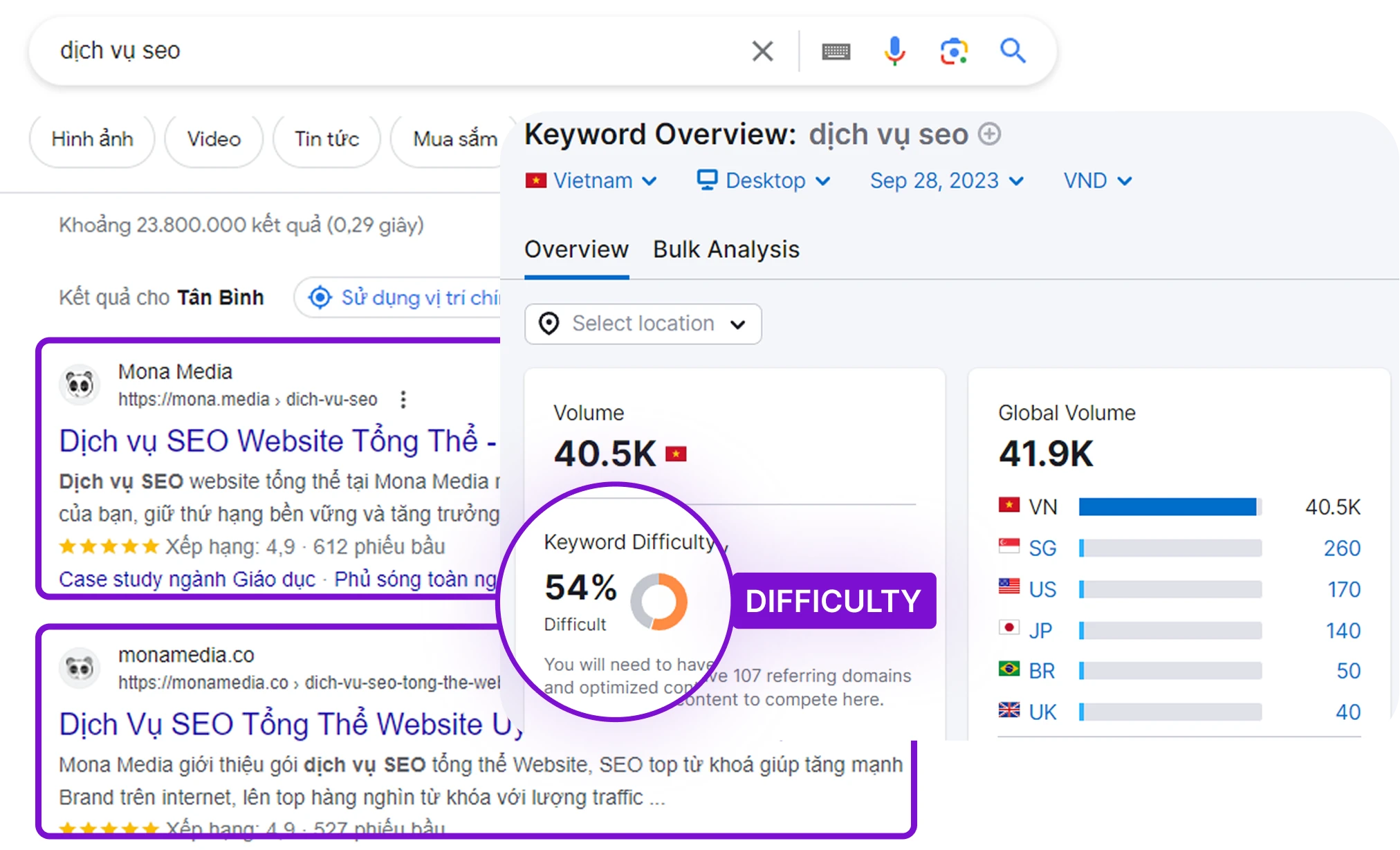Click 'Khoảng 23.800.000 kết quả' result count
Screen dimensions: 1400x850
241,225
